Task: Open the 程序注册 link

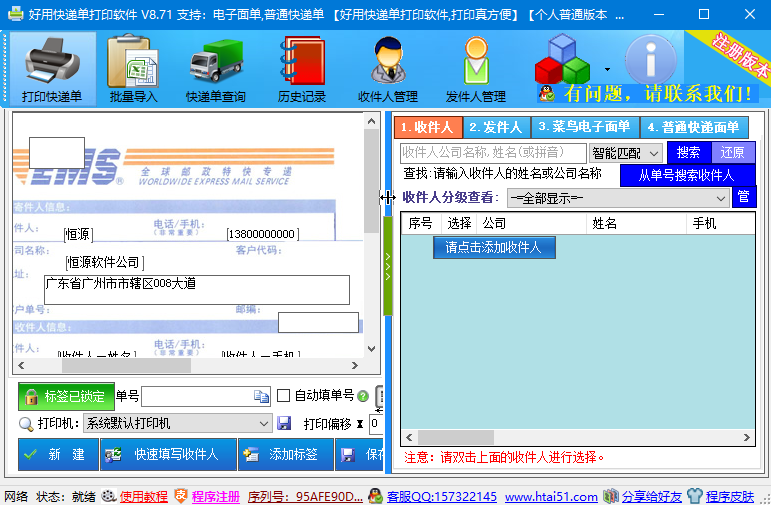Action: click(215, 497)
